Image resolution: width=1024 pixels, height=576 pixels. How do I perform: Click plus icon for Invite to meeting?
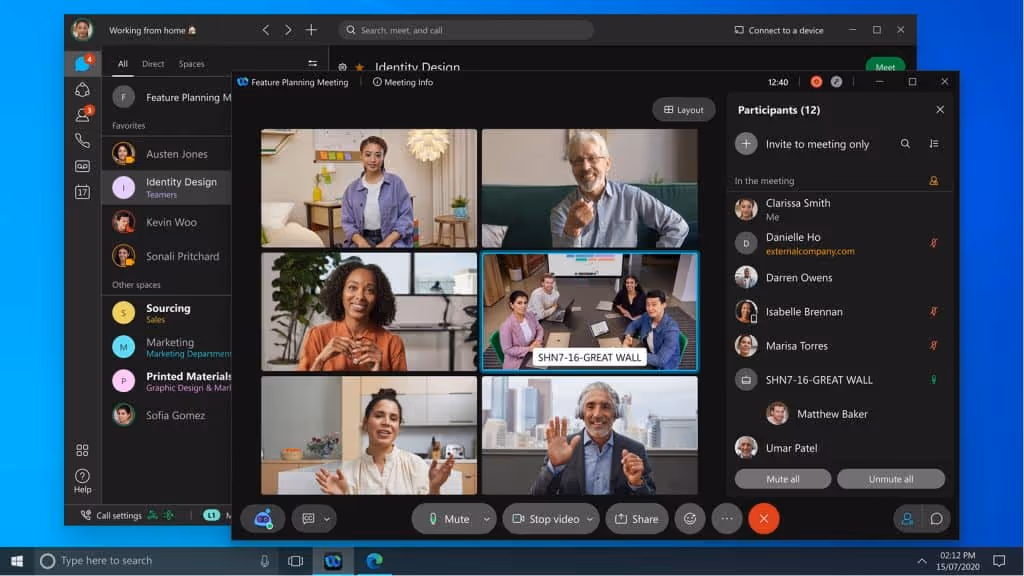[746, 144]
